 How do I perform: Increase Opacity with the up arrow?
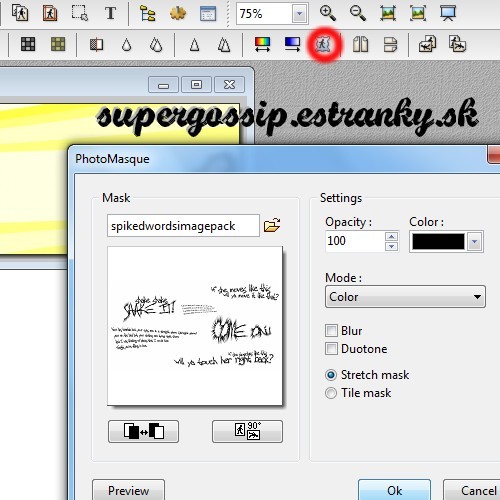(x=391, y=236)
